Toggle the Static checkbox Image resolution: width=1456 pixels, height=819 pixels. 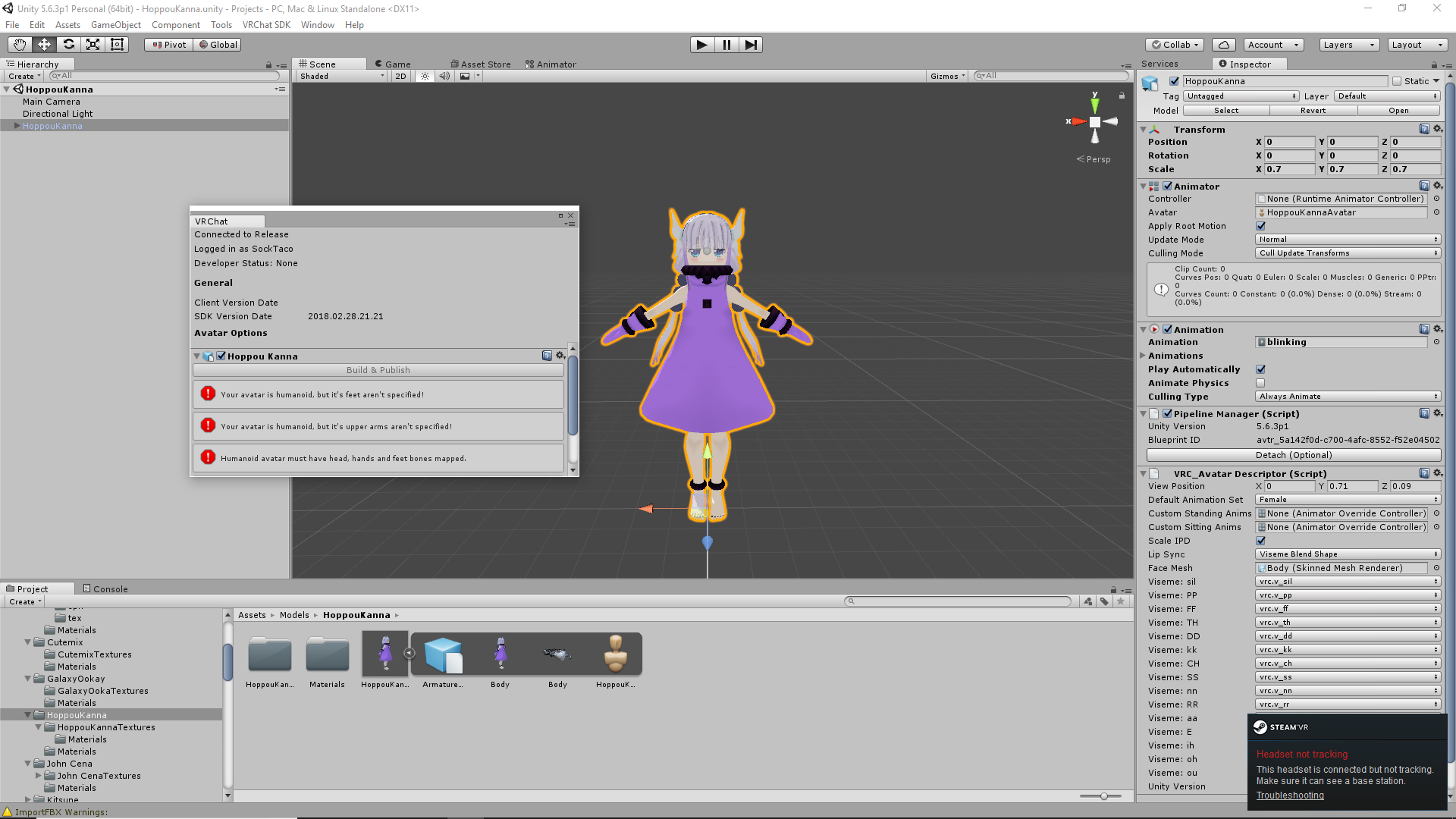click(1397, 81)
